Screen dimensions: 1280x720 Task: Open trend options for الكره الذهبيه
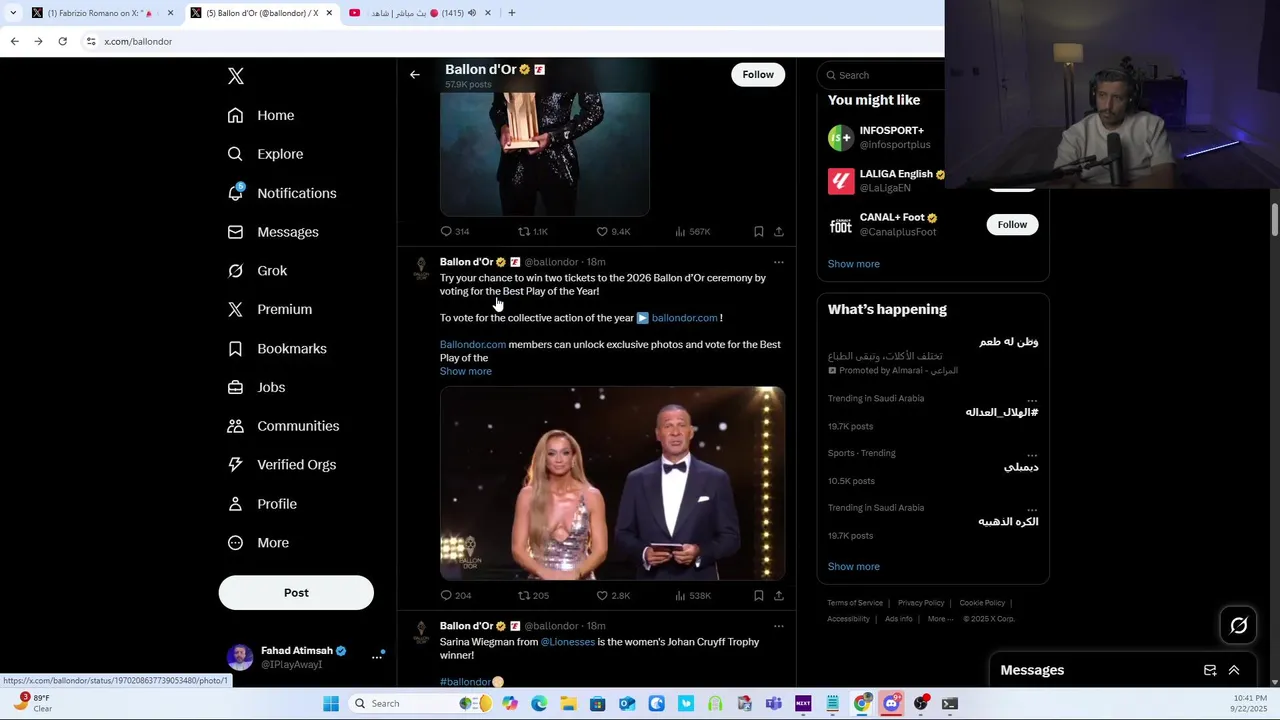click(1032, 508)
